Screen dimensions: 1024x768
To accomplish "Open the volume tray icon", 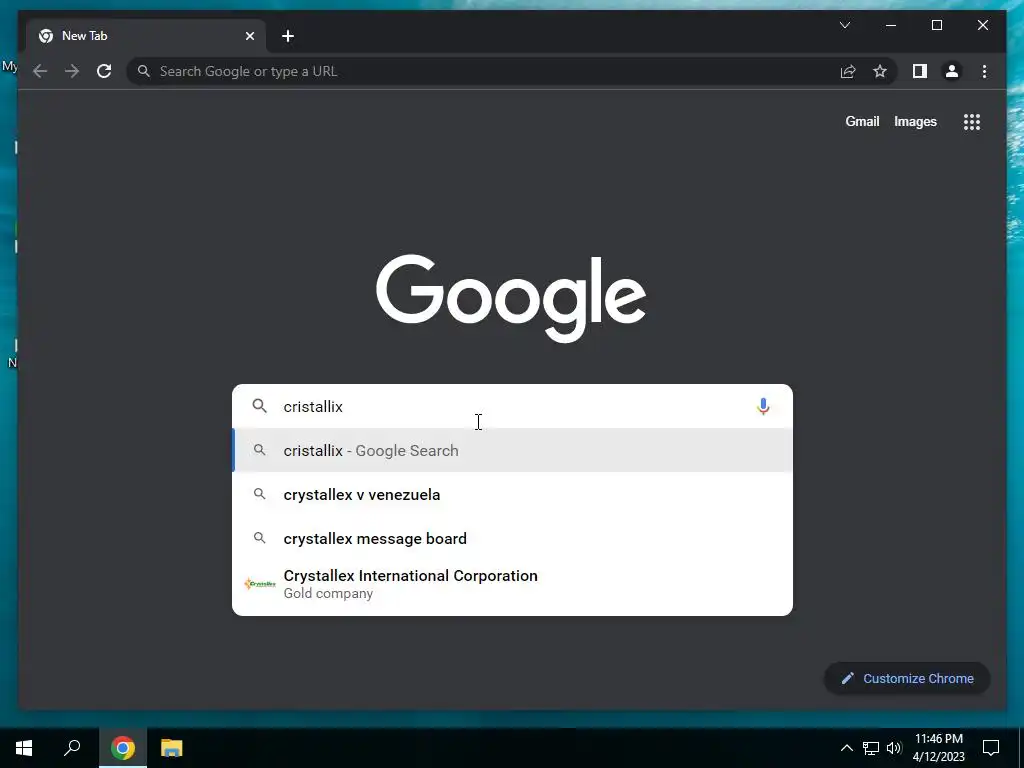I will click(894, 748).
